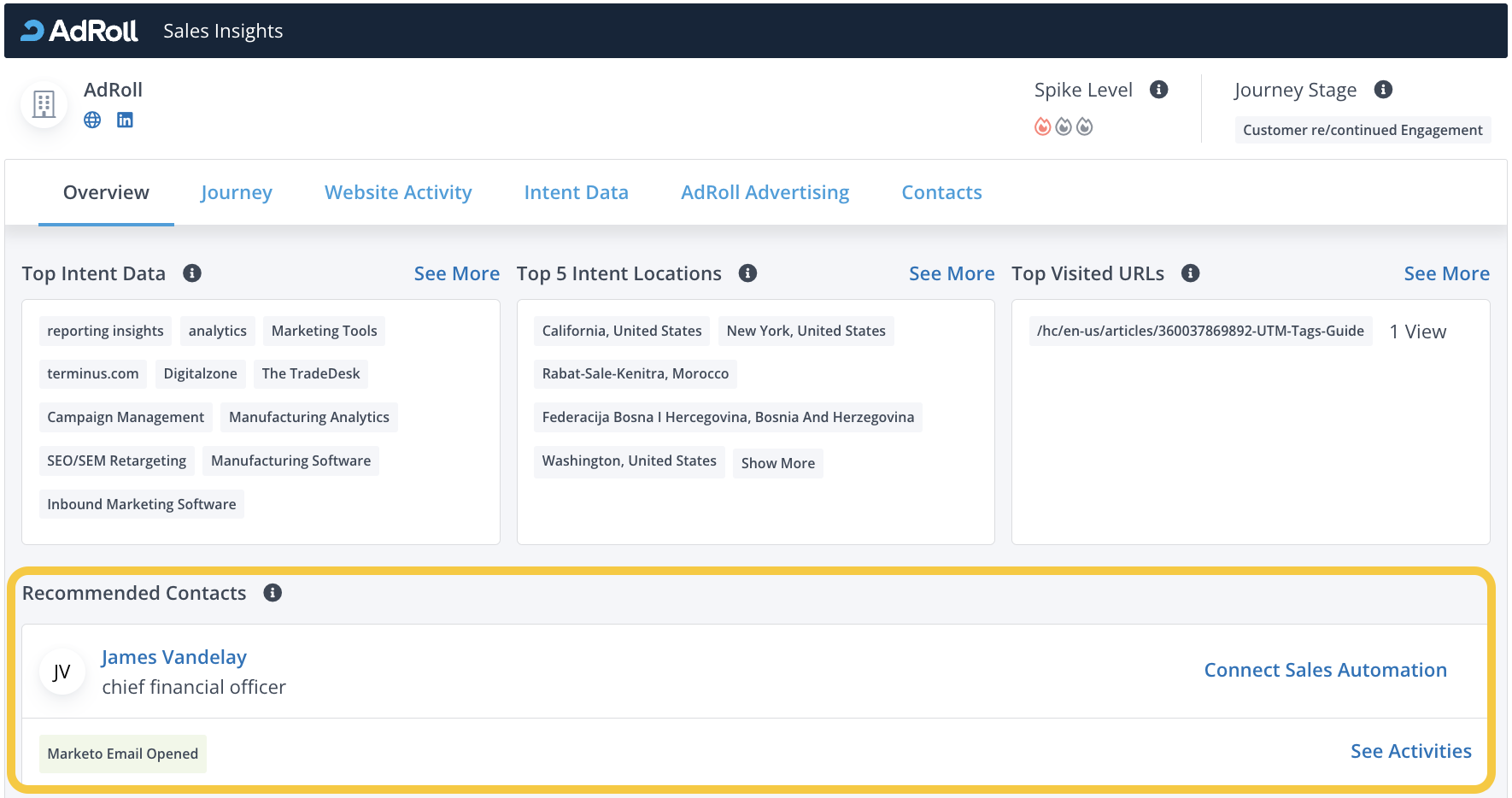1512x798 pixels.
Task: Click Connect Sales Automation link
Action: pos(1325,670)
